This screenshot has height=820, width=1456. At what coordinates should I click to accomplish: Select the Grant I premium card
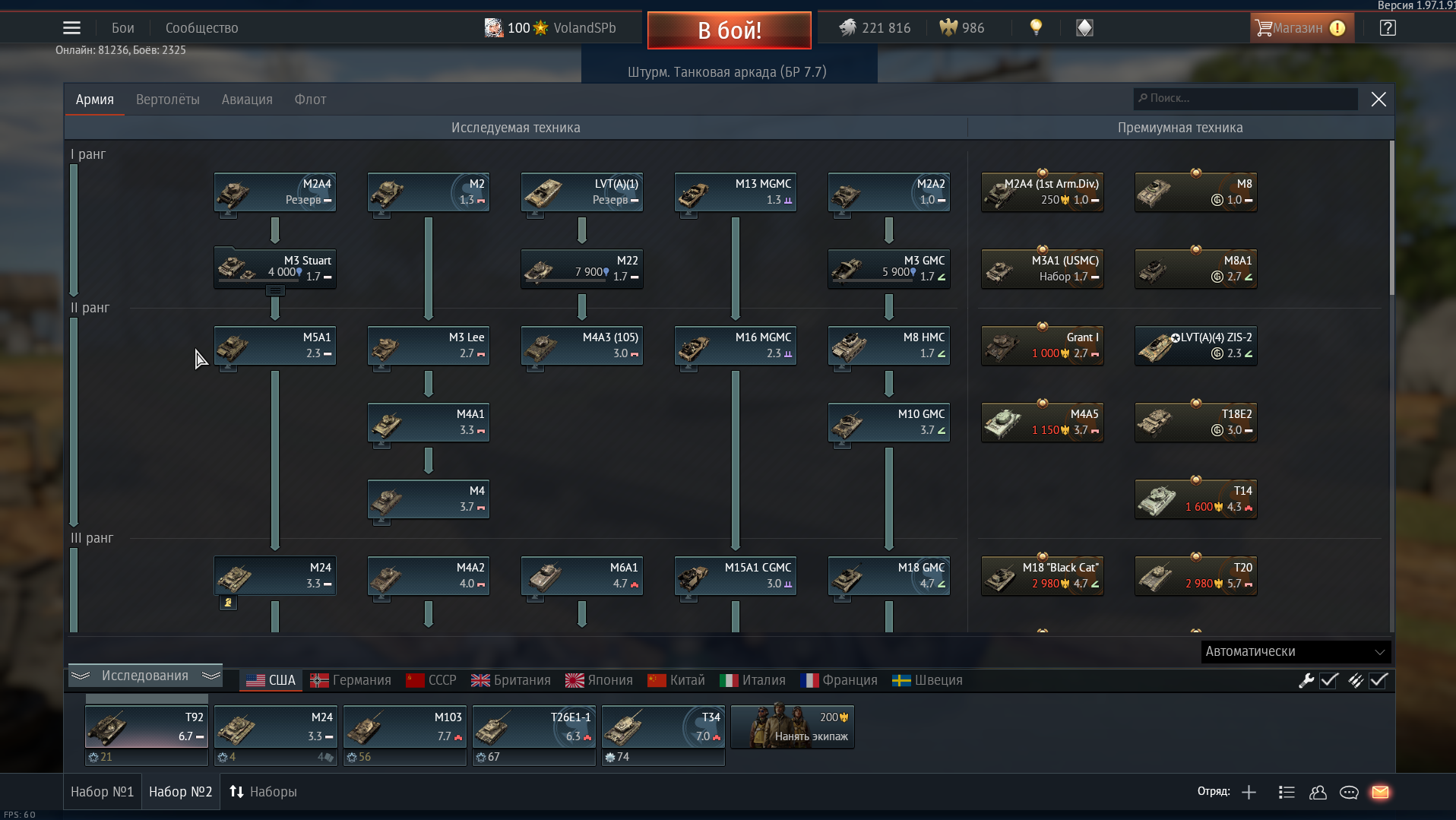tap(1043, 346)
